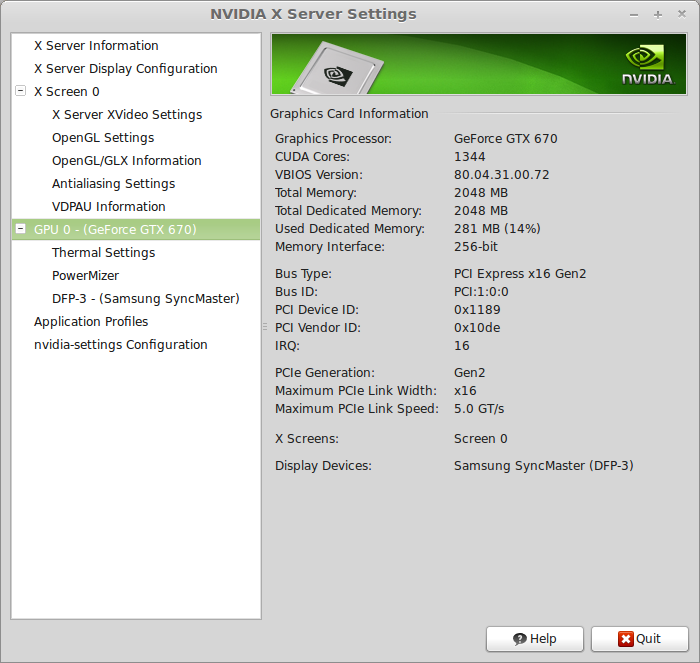Click the Total Dedicated Memory value
This screenshot has height=663, width=700.
481,211
